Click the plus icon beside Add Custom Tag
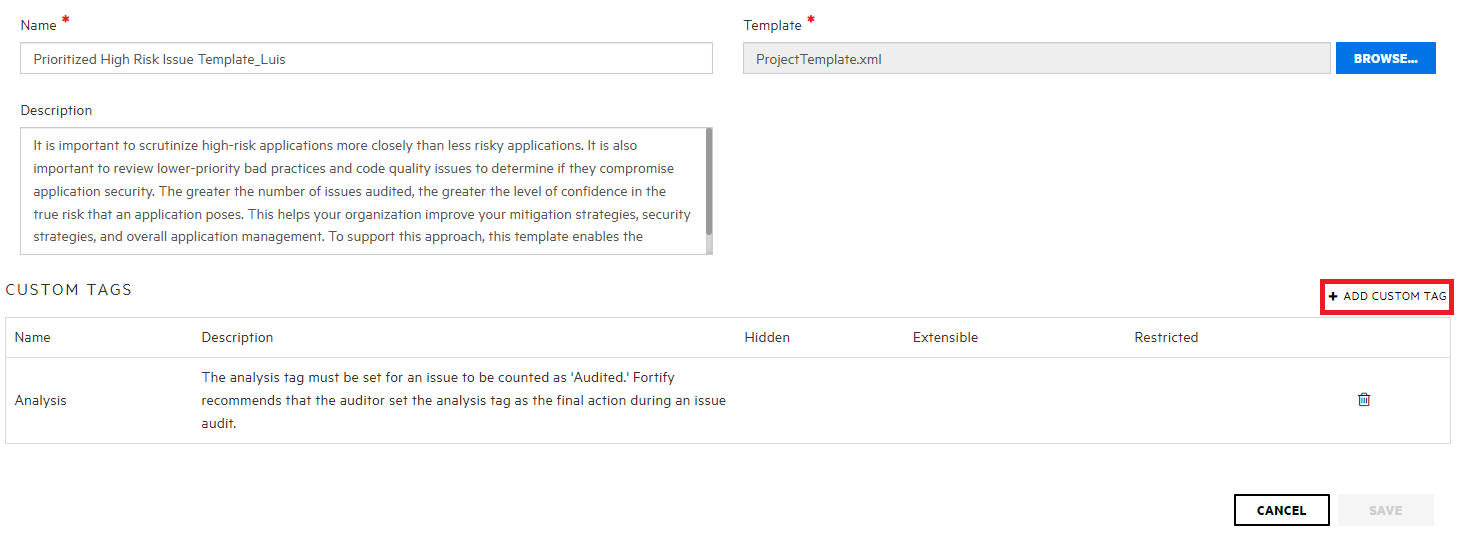 [1333, 297]
